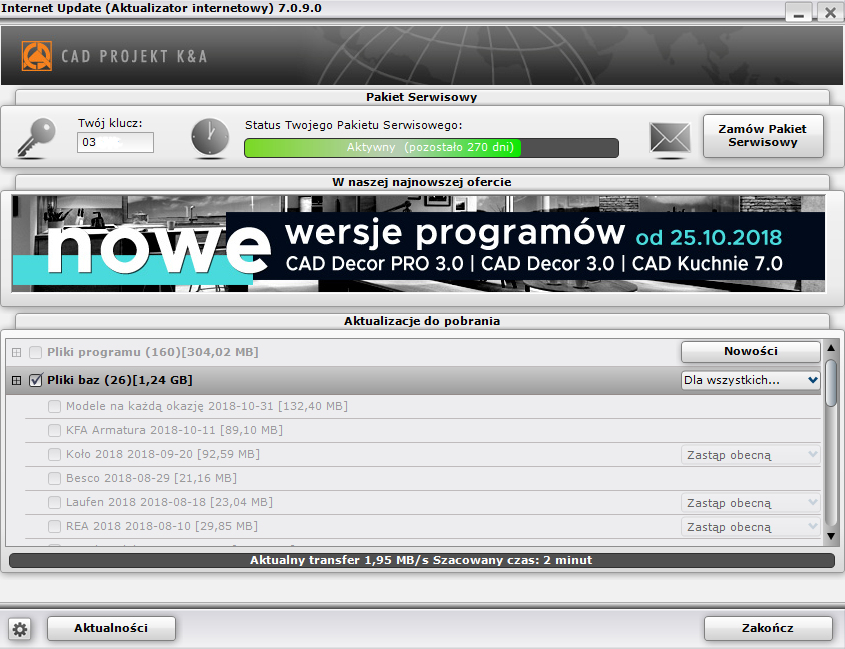Click the Nowości button
The width and height of the screenshot is (845, 649).
751,351
